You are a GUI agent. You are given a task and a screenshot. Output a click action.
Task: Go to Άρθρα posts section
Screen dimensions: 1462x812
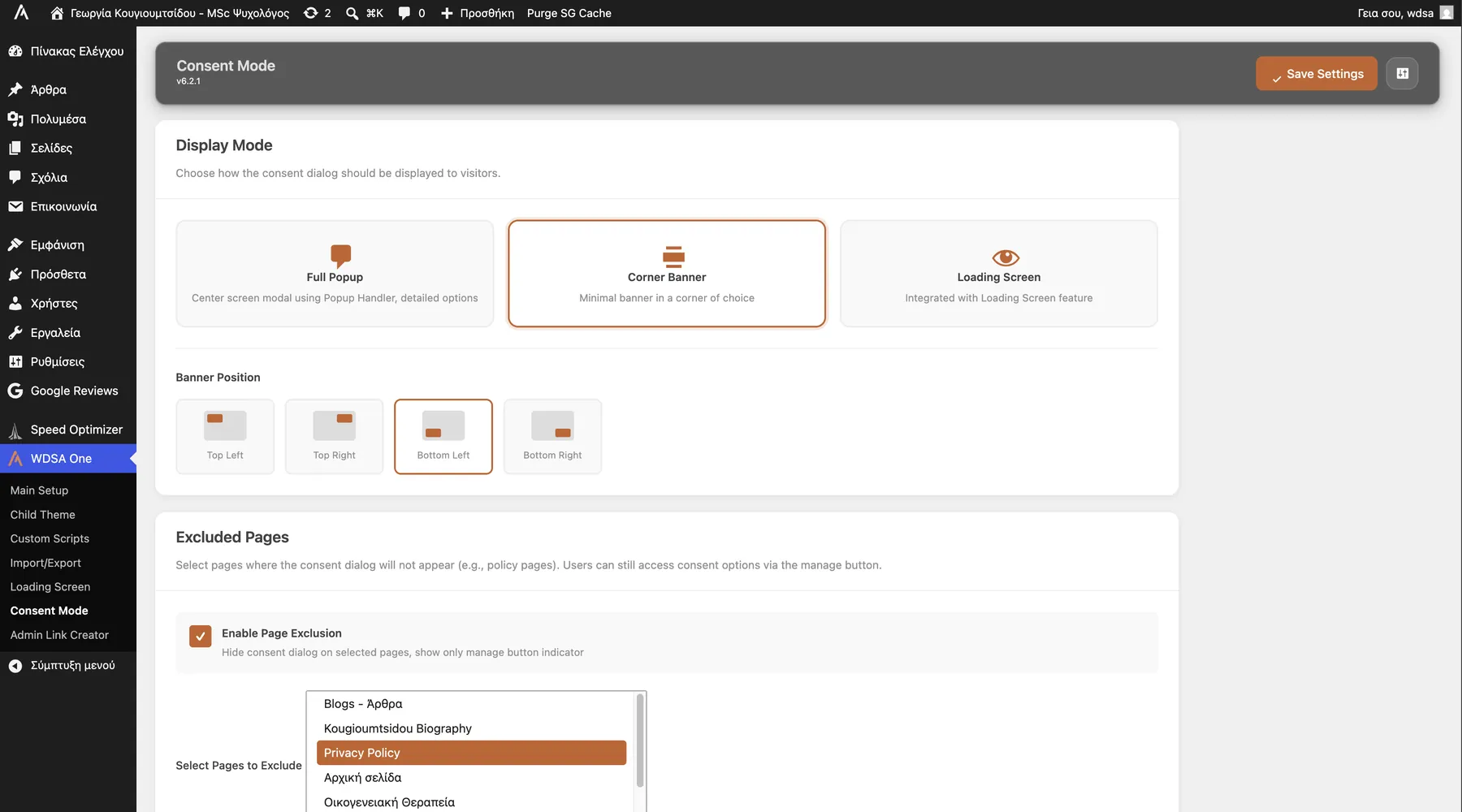68,89
